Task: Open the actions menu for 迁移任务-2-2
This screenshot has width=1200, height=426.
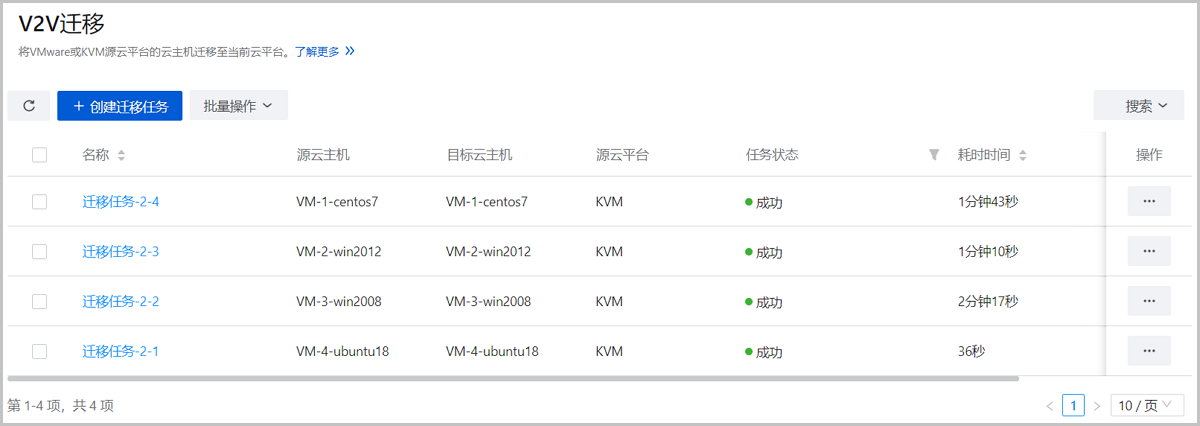Action: (1149, 301)
